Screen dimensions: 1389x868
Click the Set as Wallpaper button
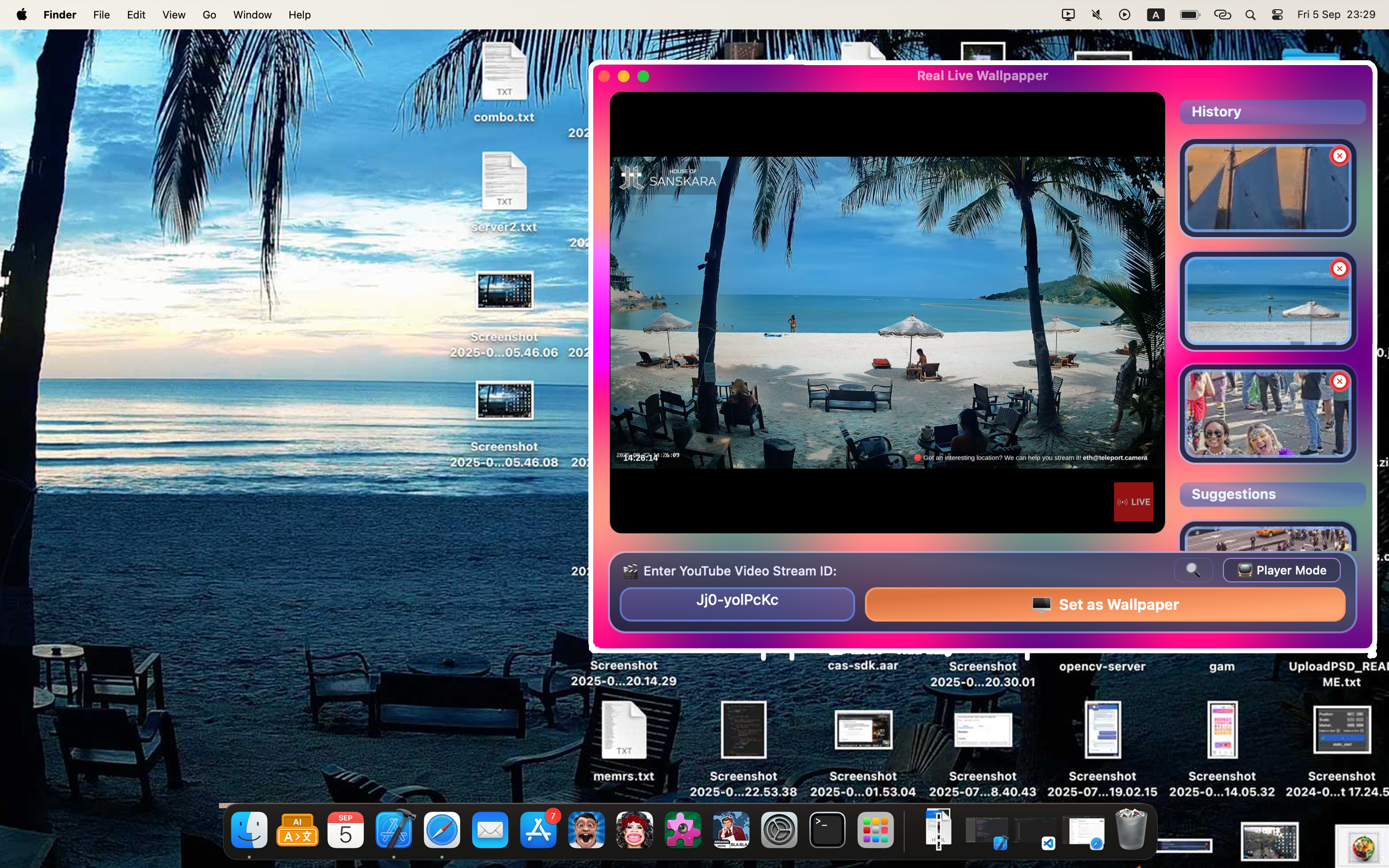(1104, 605)
